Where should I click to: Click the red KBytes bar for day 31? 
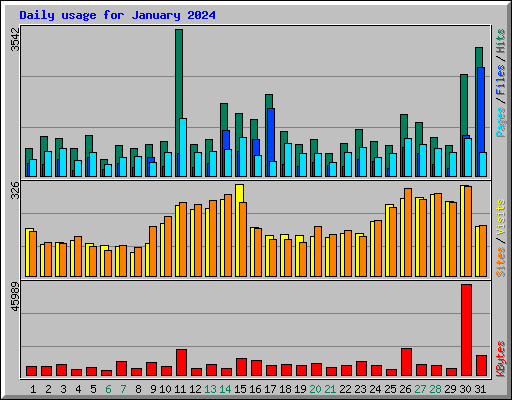coord(481,365)
